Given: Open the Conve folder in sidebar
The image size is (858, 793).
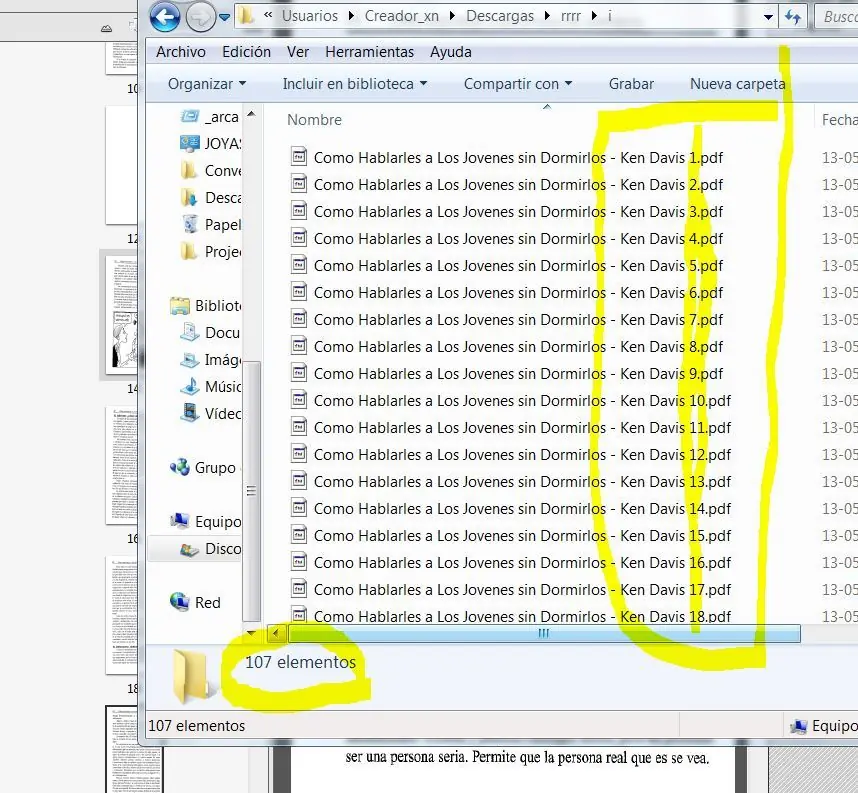Looking at the screenshot, I should point(211,171).
